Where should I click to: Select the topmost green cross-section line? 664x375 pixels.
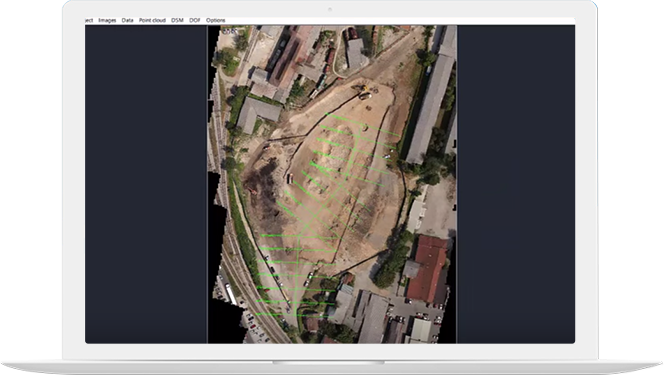pyautogui.click(x=362, y=124)
